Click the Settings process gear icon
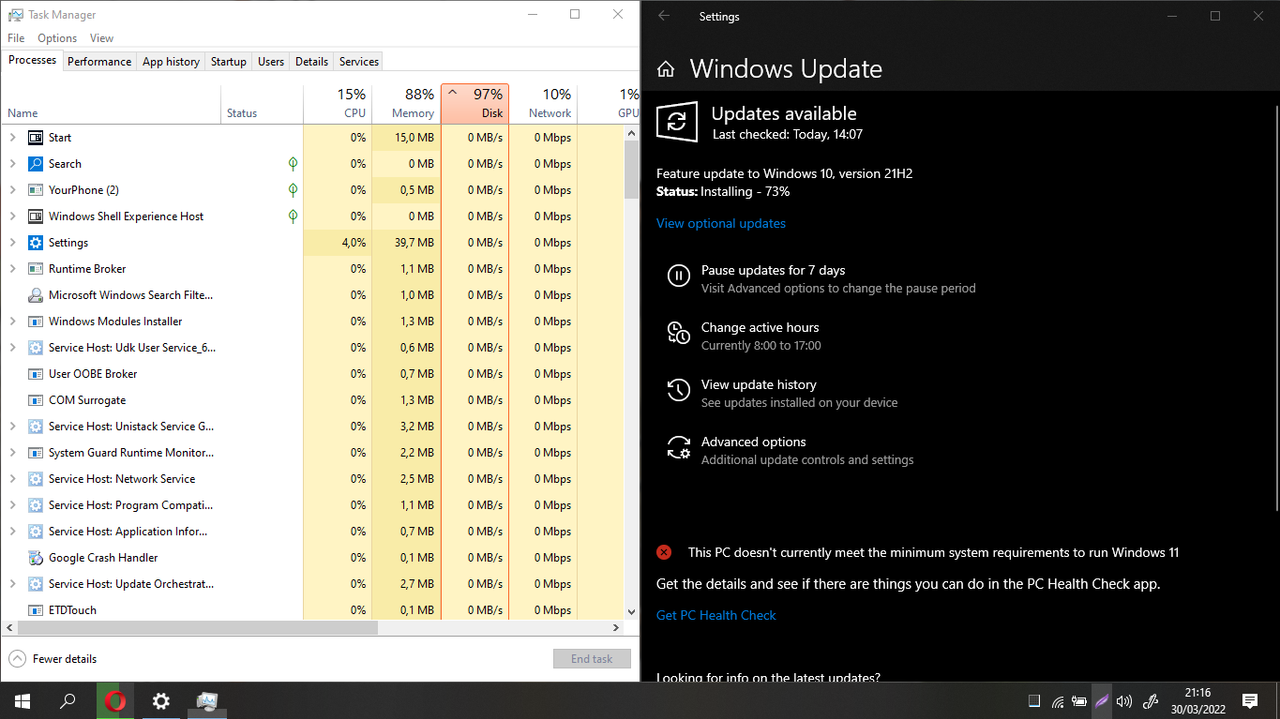The image size is (1280, 719). pos(35,243)
